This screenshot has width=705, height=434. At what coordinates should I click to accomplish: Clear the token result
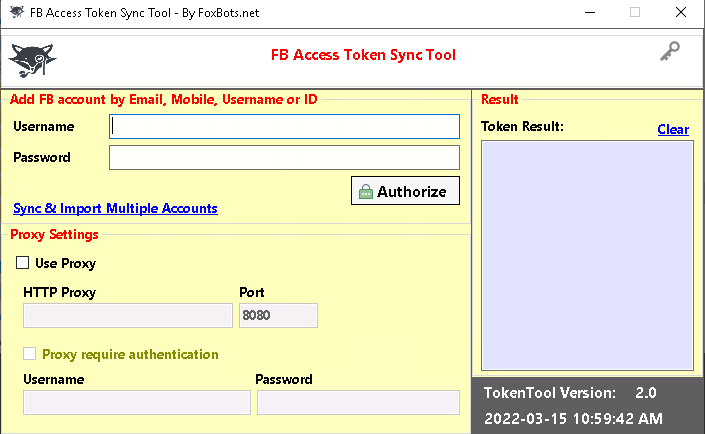pos(673,130)
